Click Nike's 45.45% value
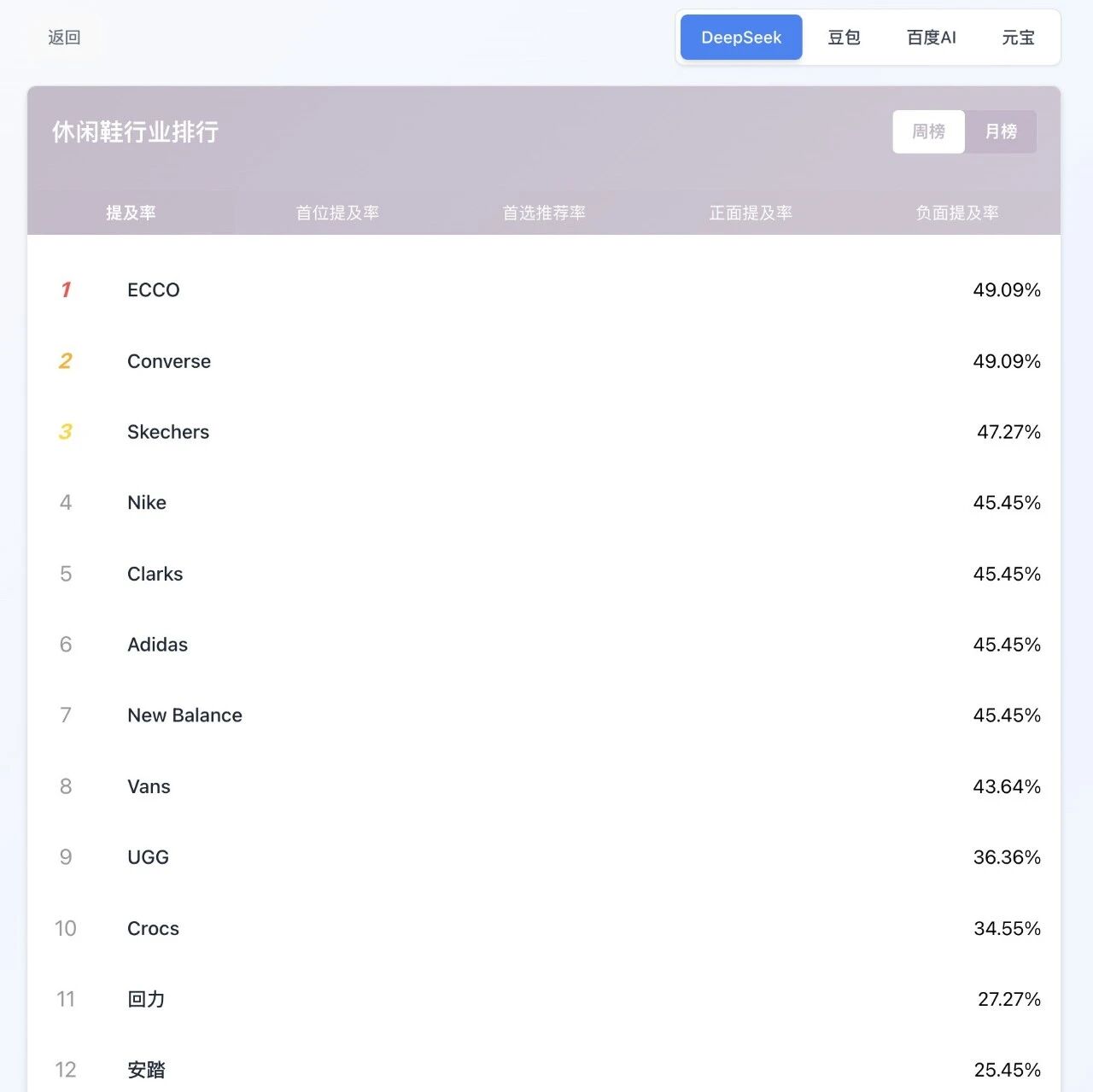 1007,503
